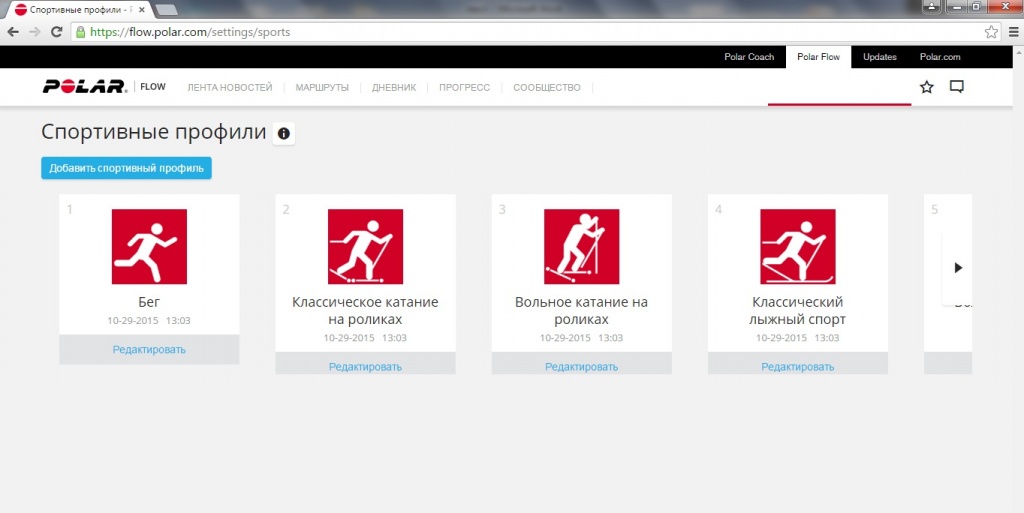Select the Спортивные профили browser tab
The image size is (1024, 513).
(x=80, y=10)
